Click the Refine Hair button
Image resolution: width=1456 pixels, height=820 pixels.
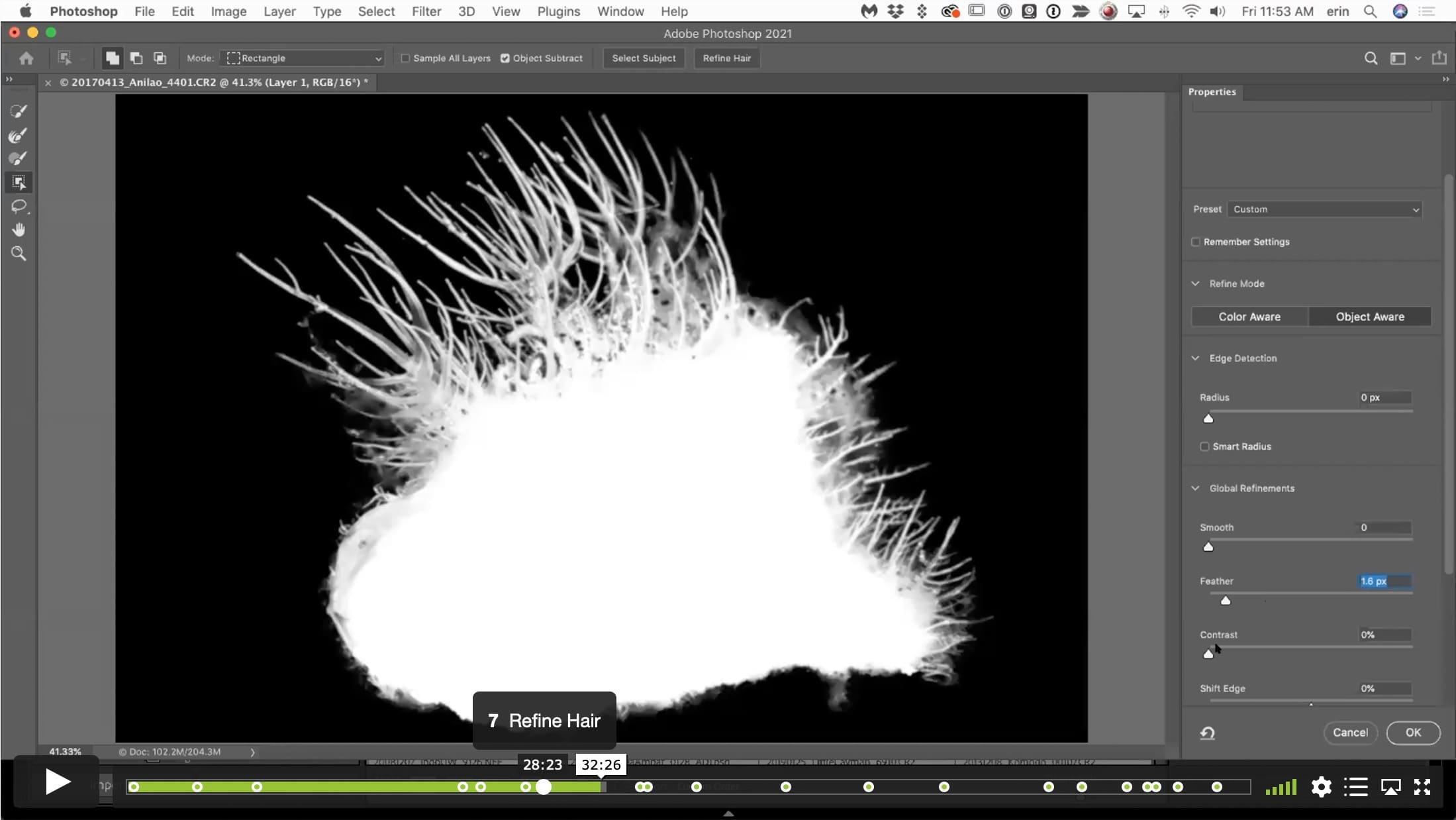pos(727,58)
